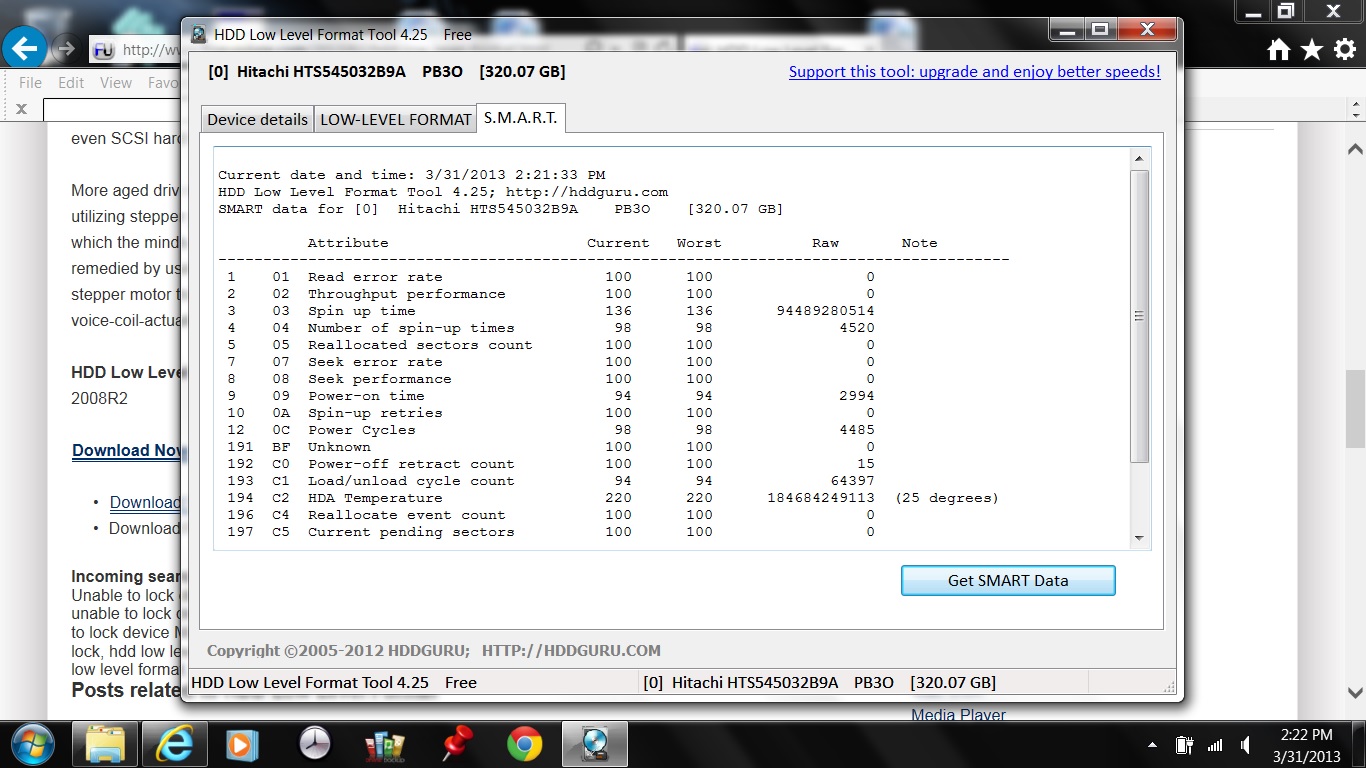Click the browser page scroll-up arrow

click(1356, 151)
